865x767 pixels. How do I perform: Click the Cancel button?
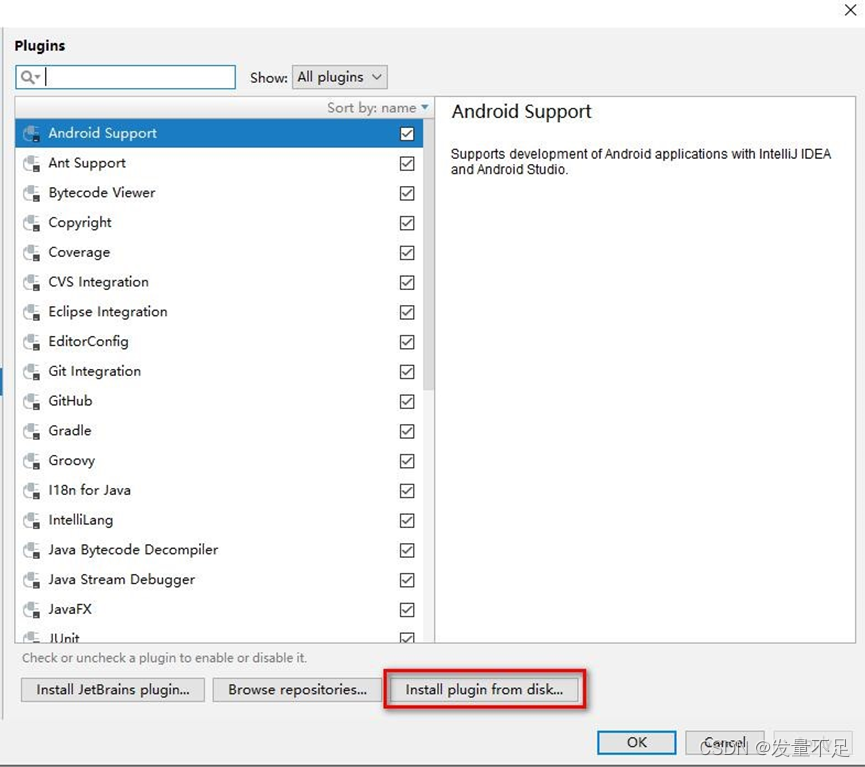coord(725,743)
